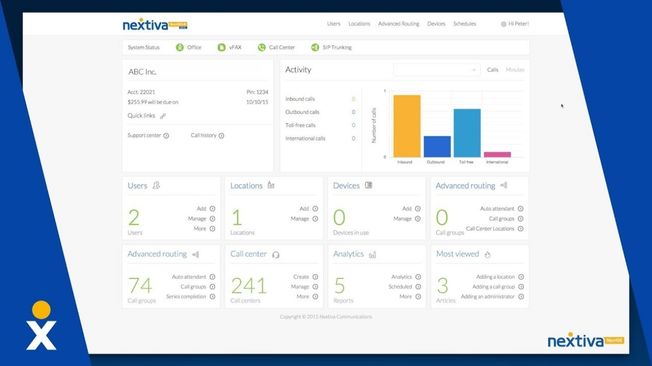Open Auto attendant in the 74 Call groups card
Image resolution: width=652 pixels, height=366 pixels.
(193, 277)
